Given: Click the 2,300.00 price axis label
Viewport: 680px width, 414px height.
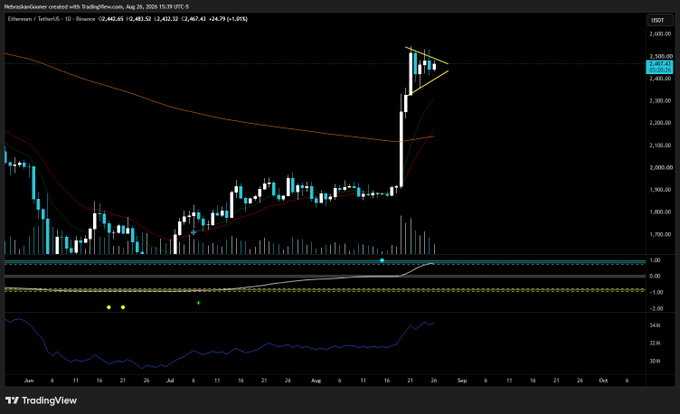Looking at the screenshot, I should (660, 101).
